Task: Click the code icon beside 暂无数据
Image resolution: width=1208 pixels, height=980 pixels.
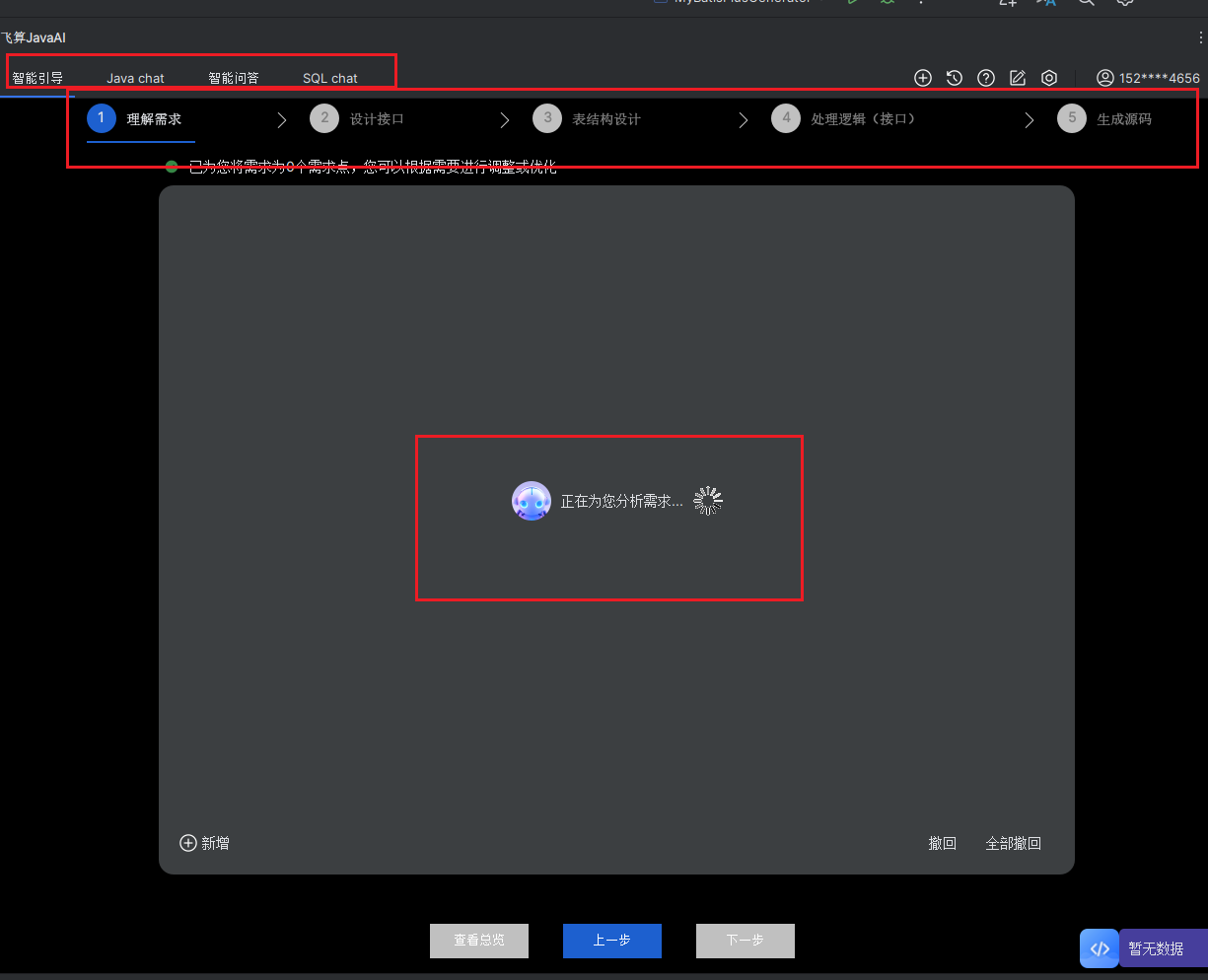Action: pos(1100,948)
